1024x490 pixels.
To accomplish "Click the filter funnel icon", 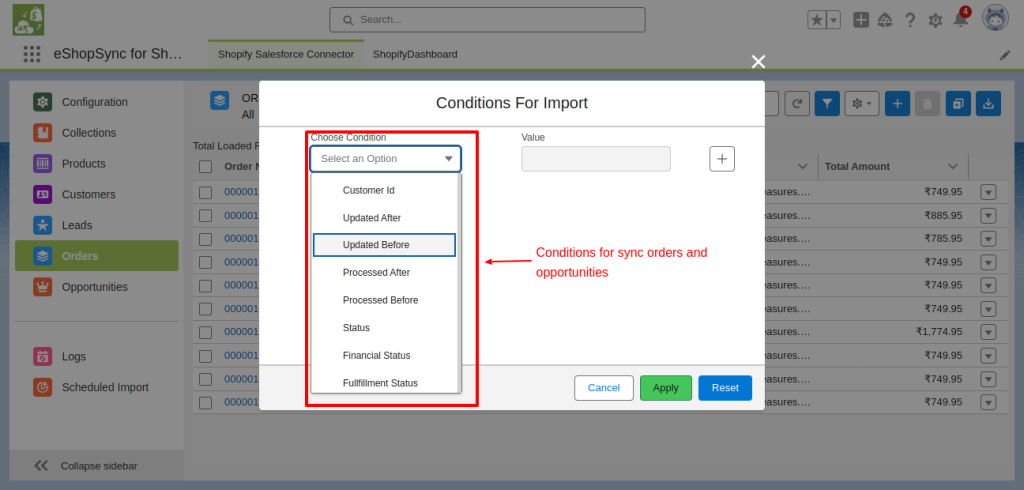I will tap(827, 103).
